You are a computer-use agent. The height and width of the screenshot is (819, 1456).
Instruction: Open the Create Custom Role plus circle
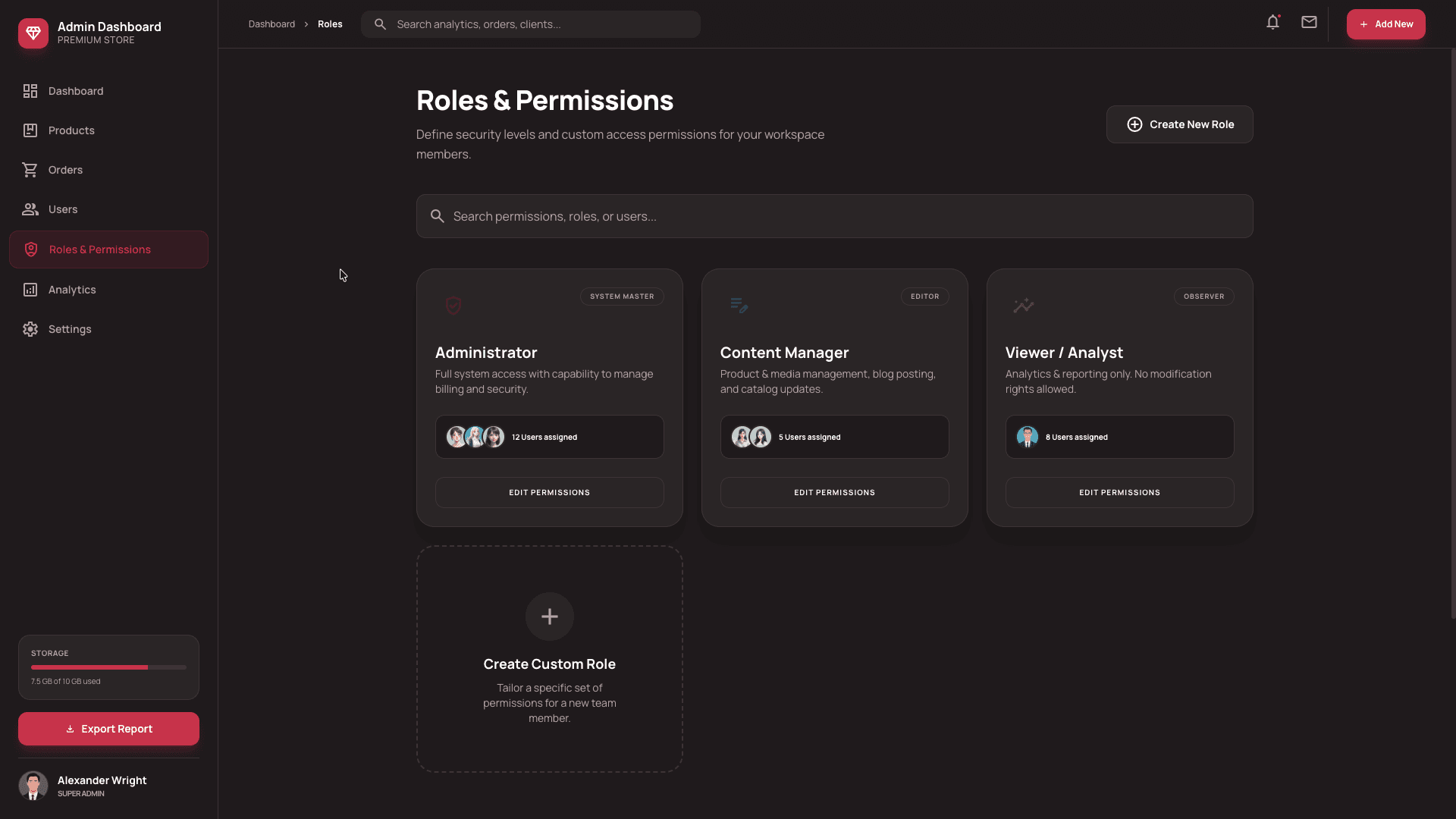tap(549, 616)
